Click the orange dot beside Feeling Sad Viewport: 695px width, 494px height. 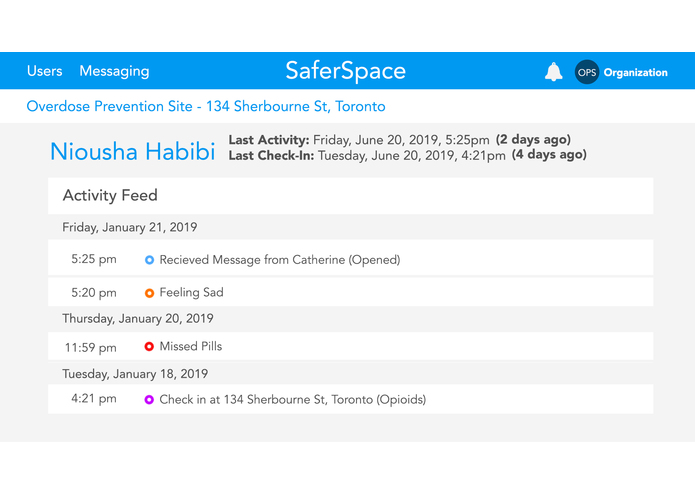point(149,293)
